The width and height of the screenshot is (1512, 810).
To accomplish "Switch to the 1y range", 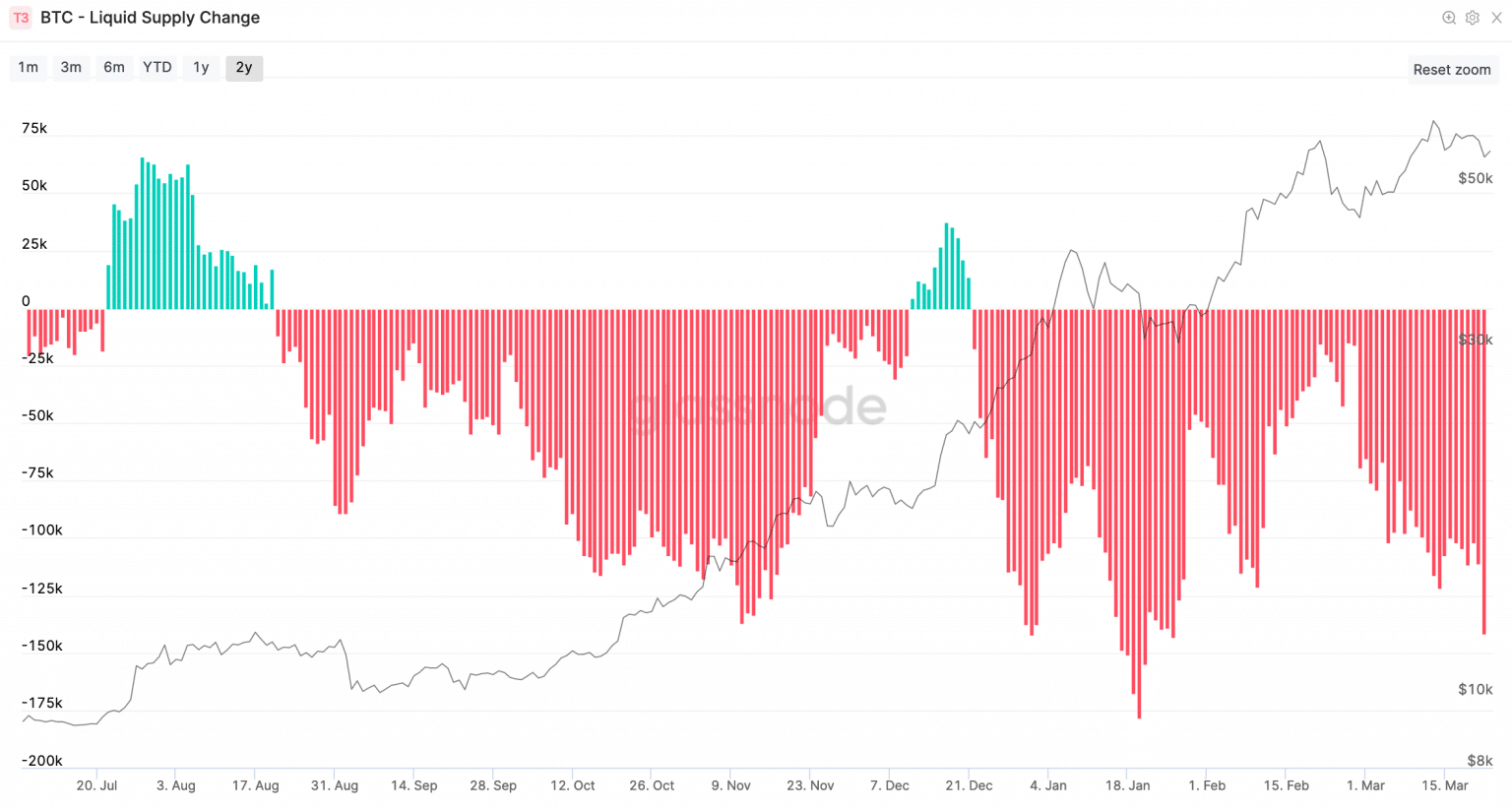I will 201,67.
